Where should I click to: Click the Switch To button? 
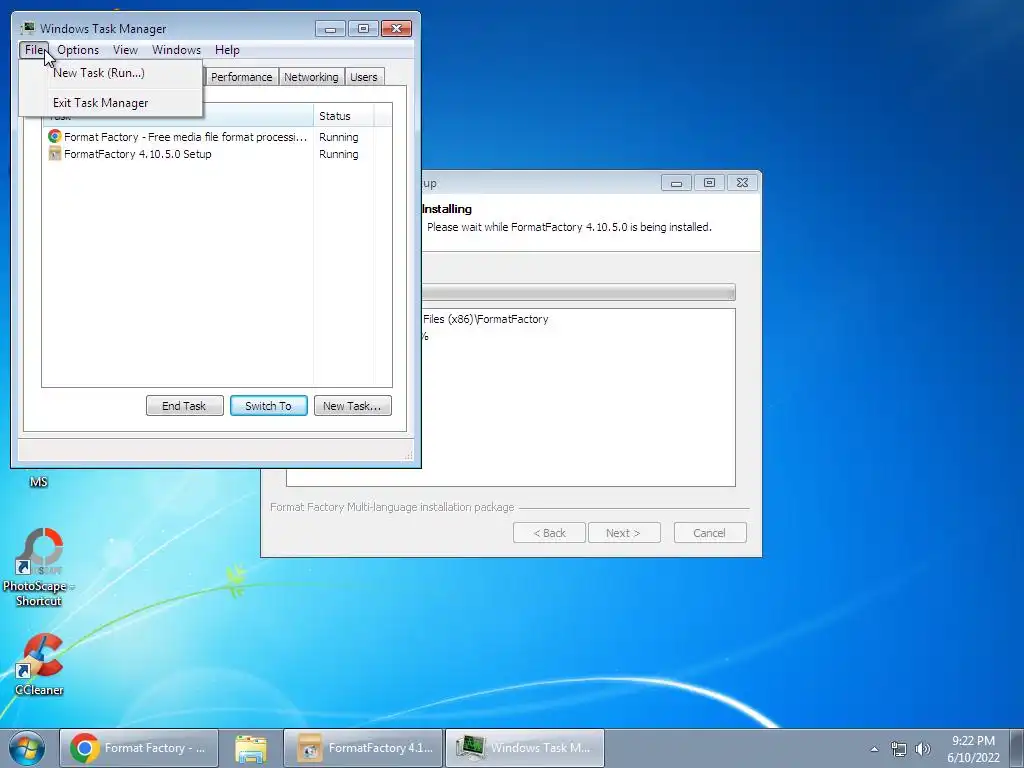(x=268, y=406)
